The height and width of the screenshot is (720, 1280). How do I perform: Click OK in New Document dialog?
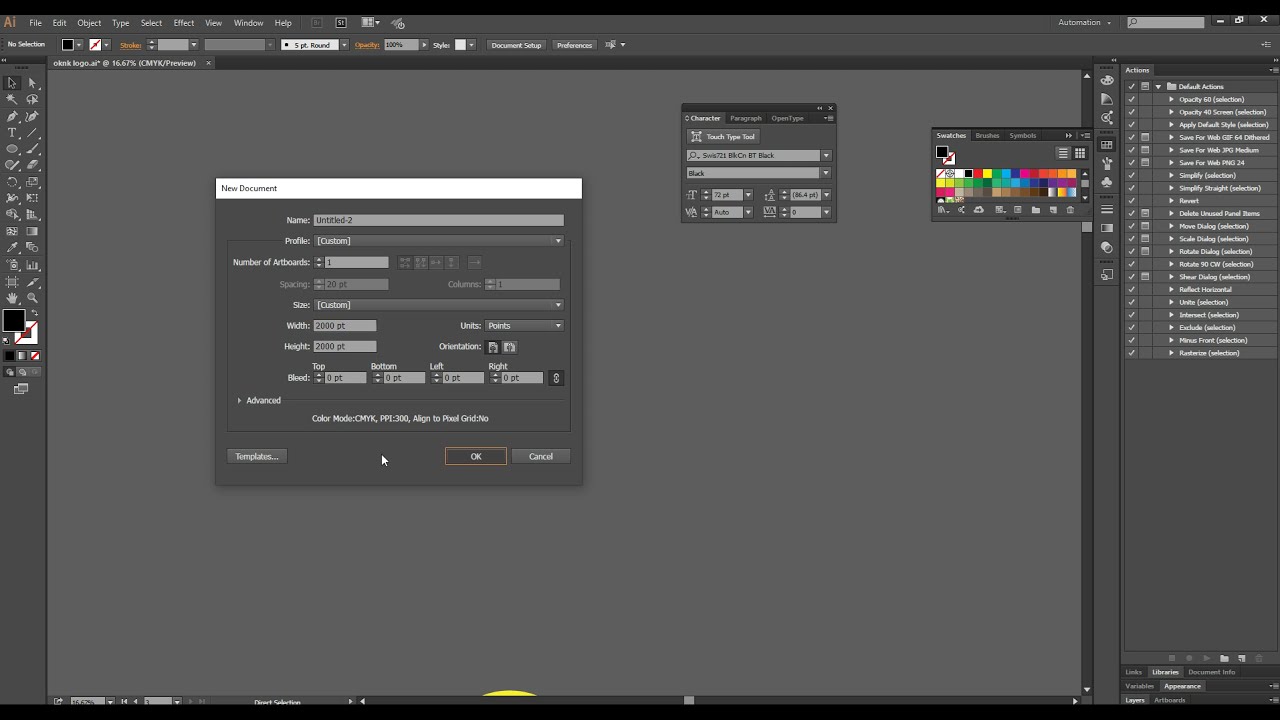tap(476, 457)
